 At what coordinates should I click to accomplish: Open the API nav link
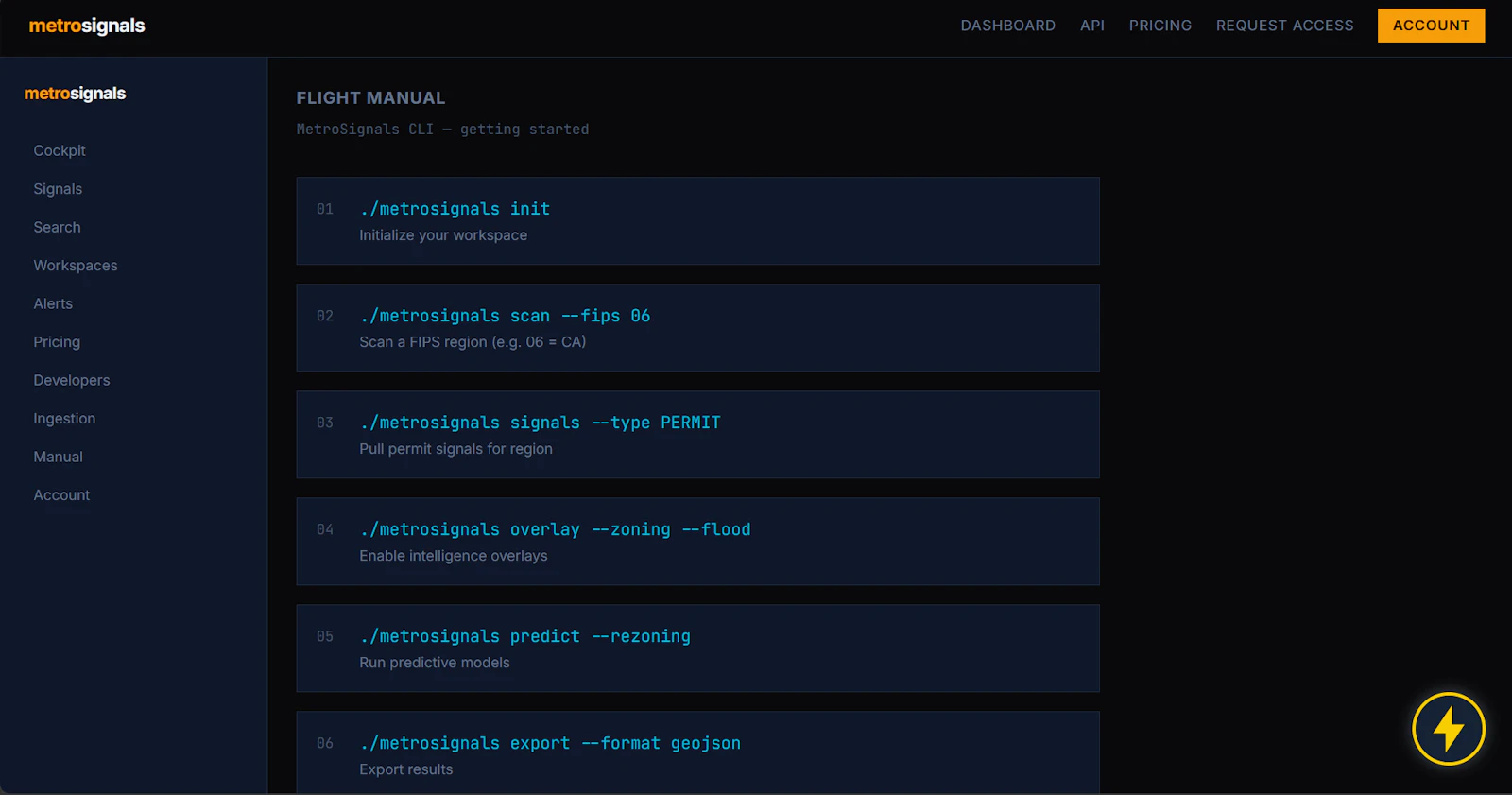coord(1092,26)
